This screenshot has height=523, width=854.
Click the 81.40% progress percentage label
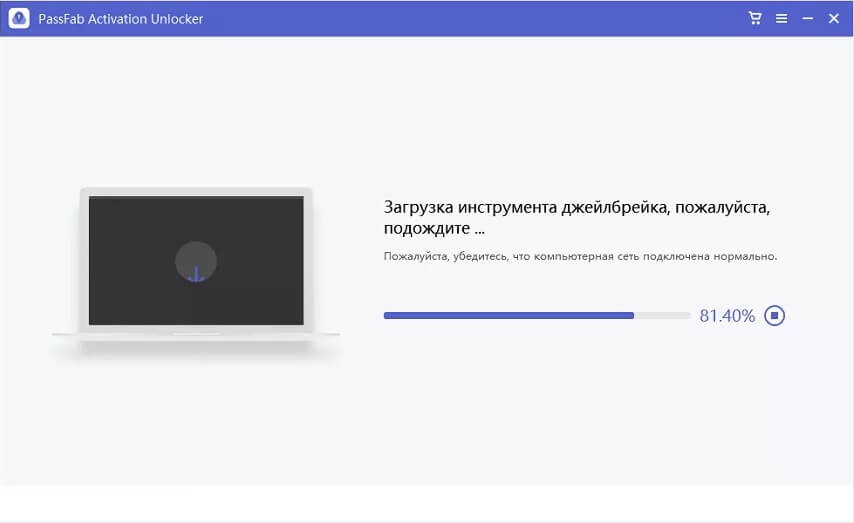click(x=726, y=316)
